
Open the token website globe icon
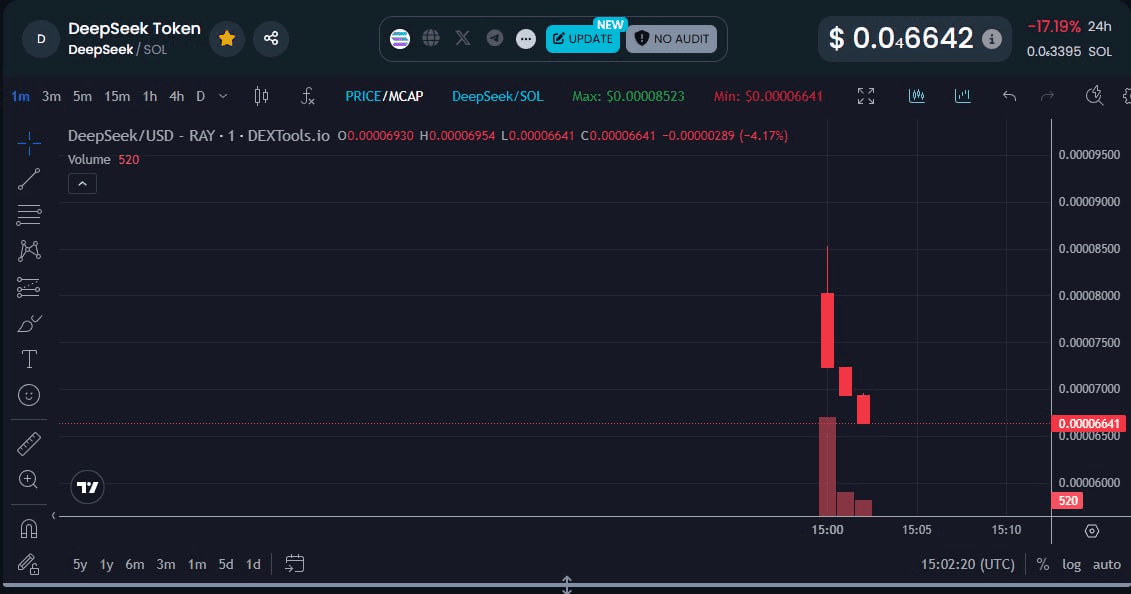point(431,38)
